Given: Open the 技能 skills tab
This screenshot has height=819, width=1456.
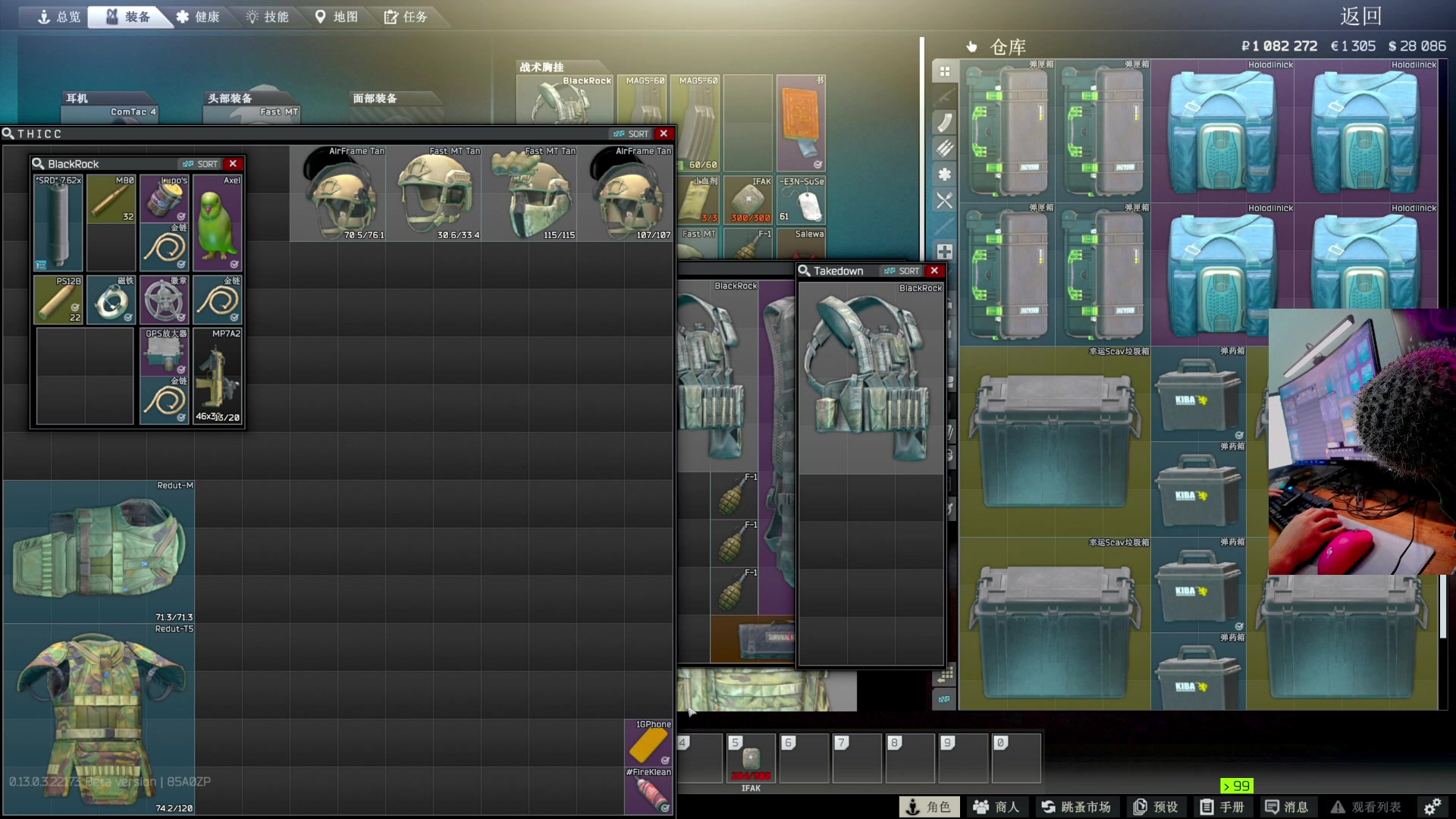Looking at the screenshot, I should coord(267,17).
